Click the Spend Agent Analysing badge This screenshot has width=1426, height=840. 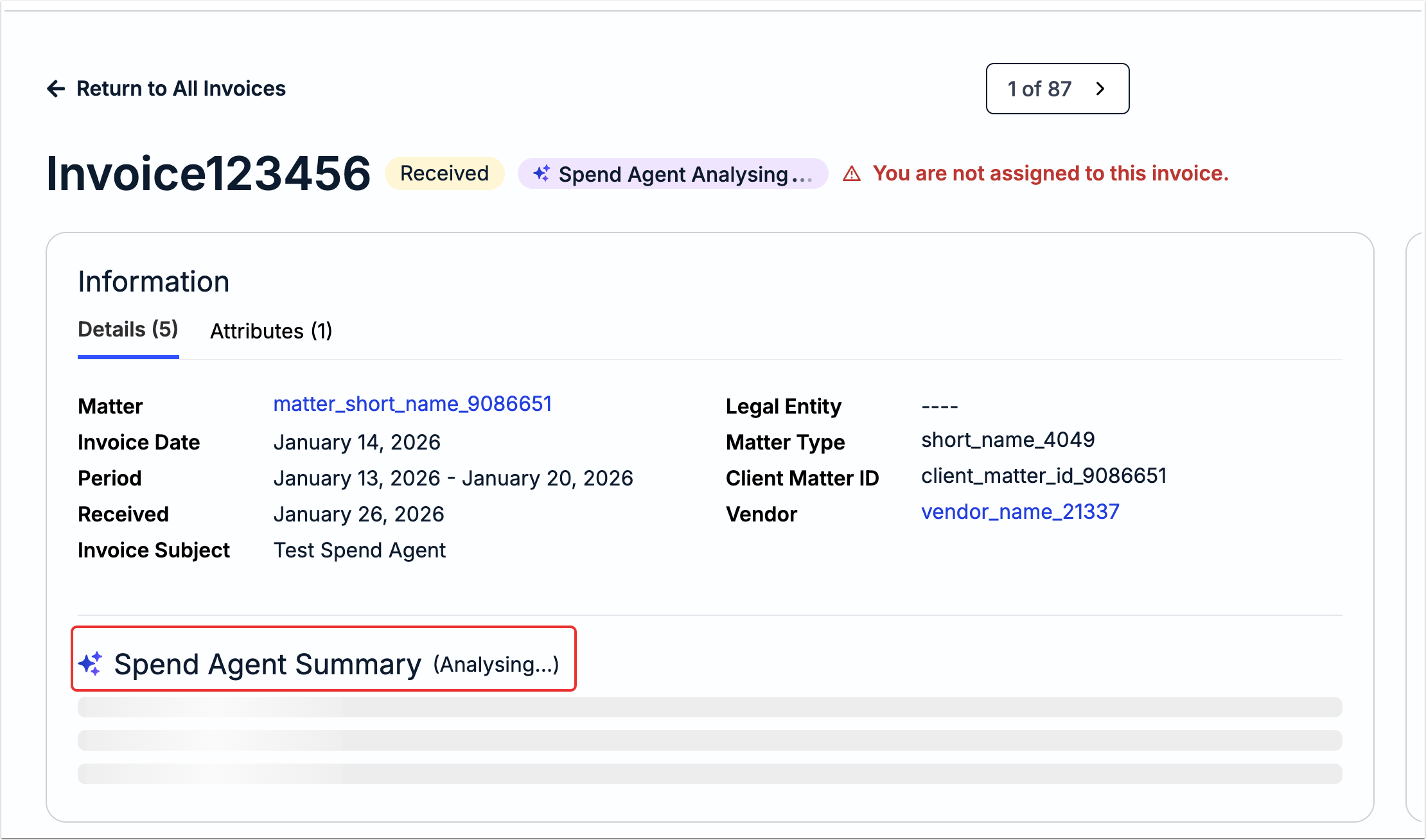pyautogui.click(x=673, y=173)
